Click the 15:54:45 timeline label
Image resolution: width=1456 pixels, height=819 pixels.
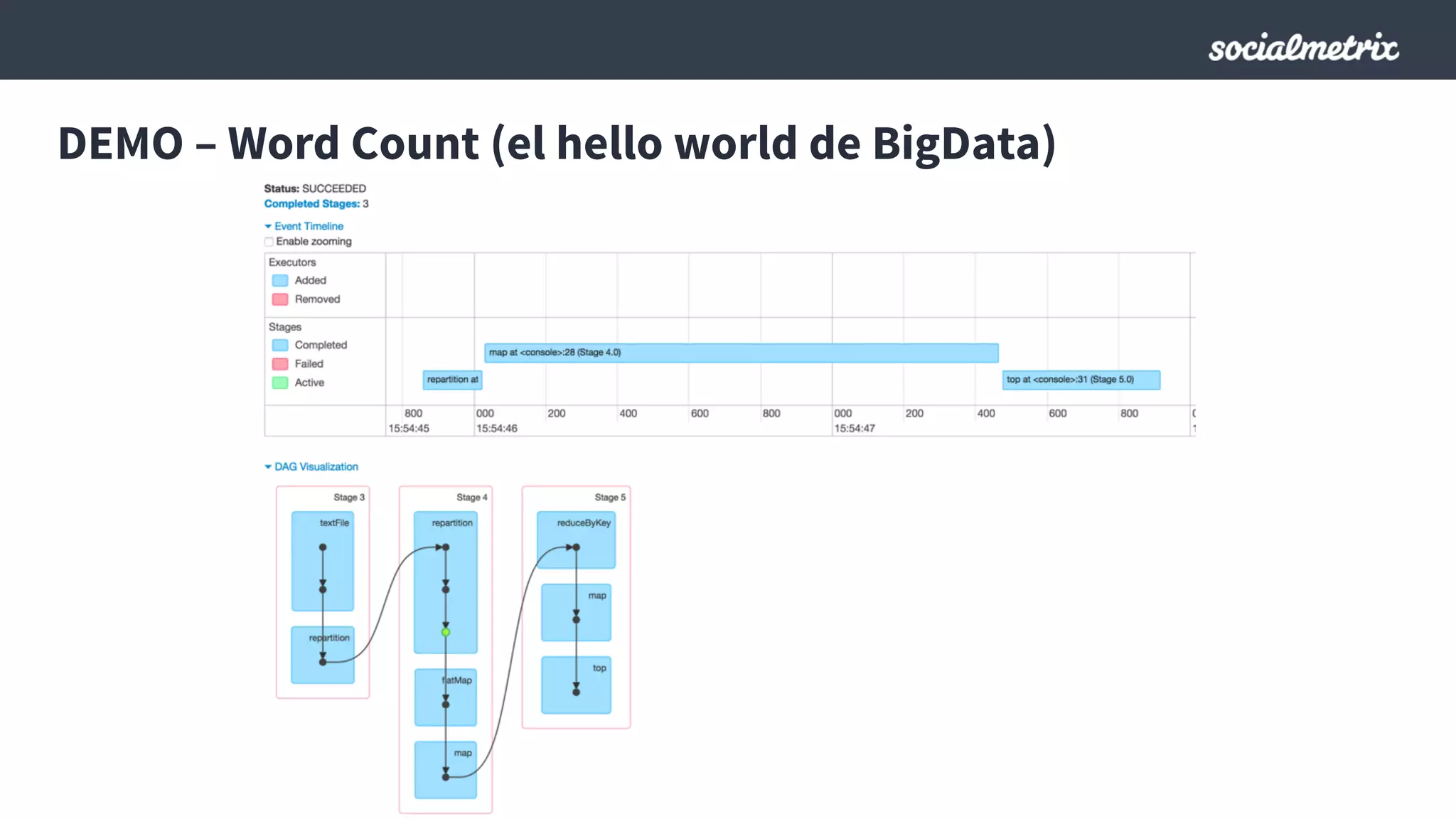tap(409, 429)
